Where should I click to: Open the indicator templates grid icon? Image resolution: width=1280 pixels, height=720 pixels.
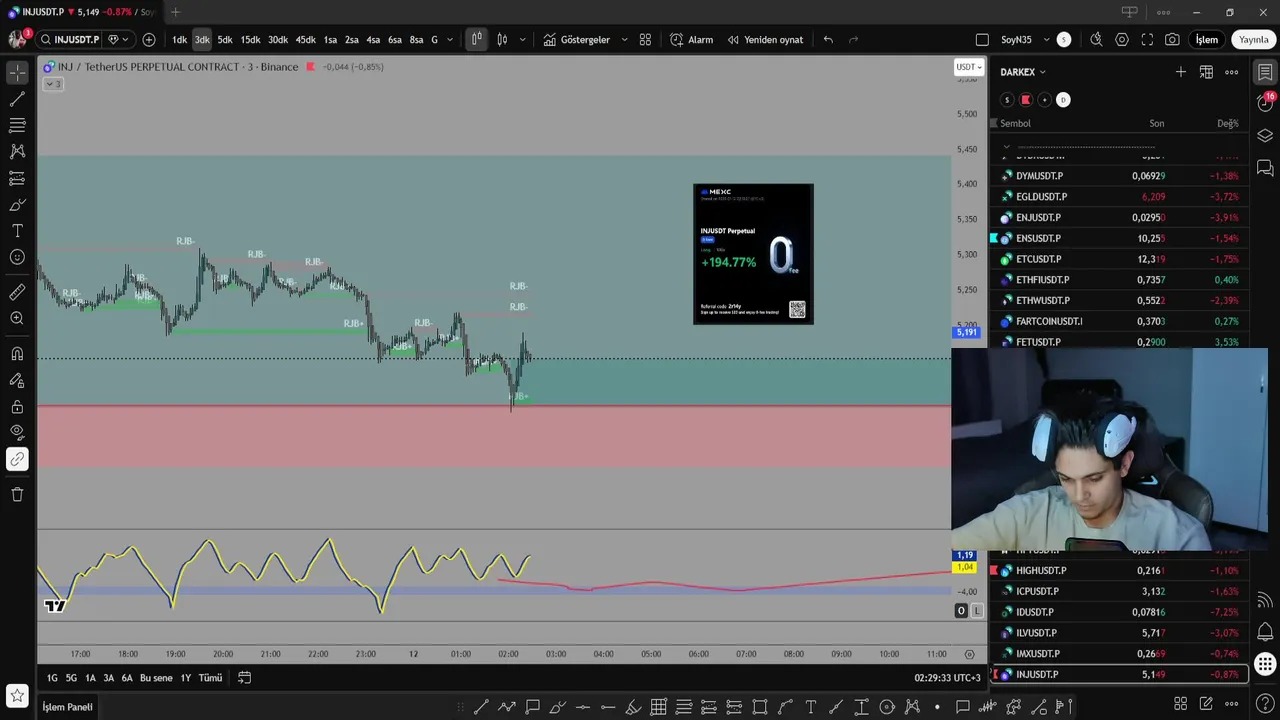coord(645,40)
